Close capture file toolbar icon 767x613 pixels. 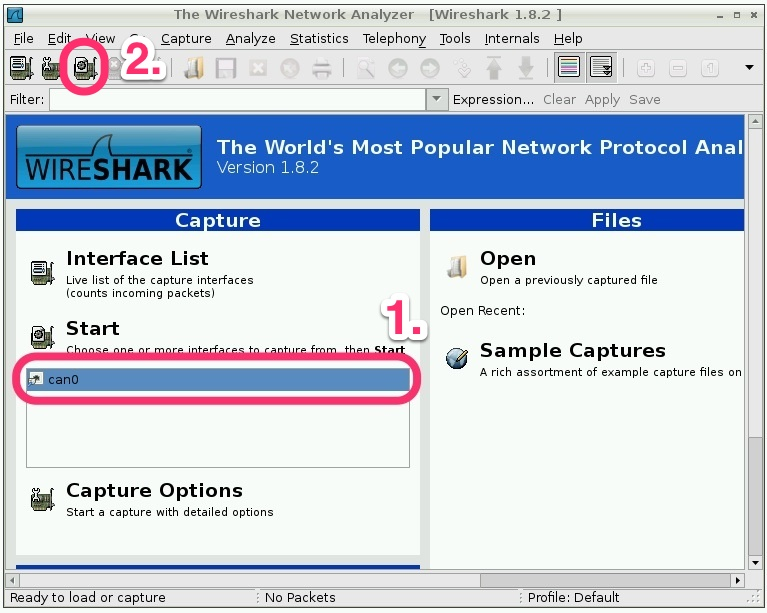coord(258,68)
